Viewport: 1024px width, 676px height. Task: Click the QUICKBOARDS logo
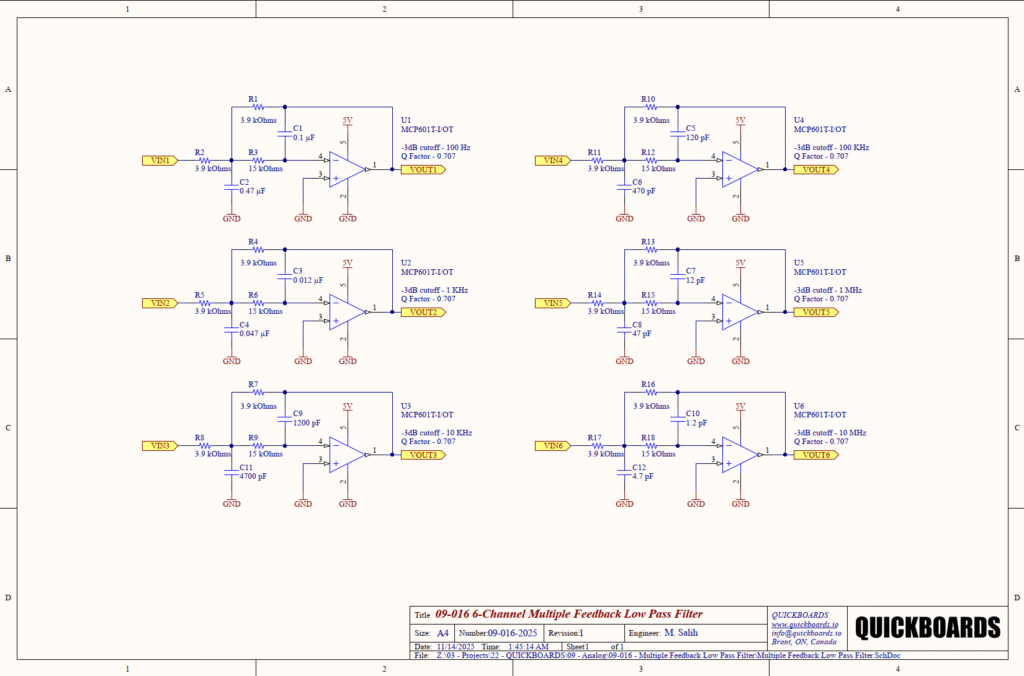pos(929,628)
